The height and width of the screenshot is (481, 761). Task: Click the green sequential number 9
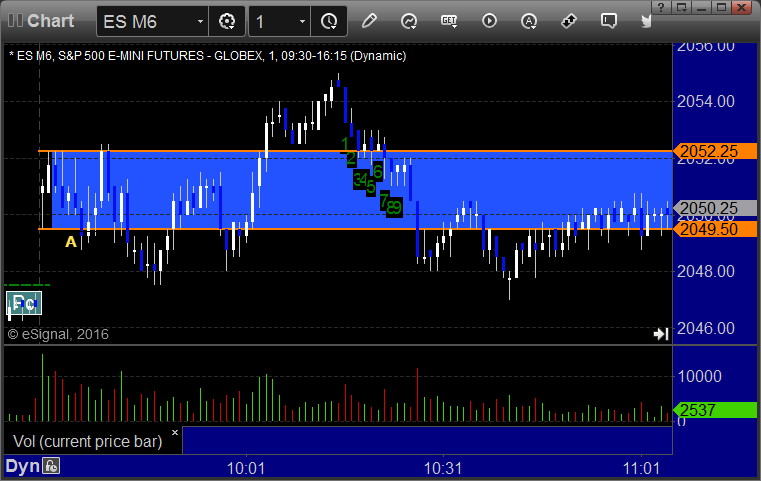[398, 208]
